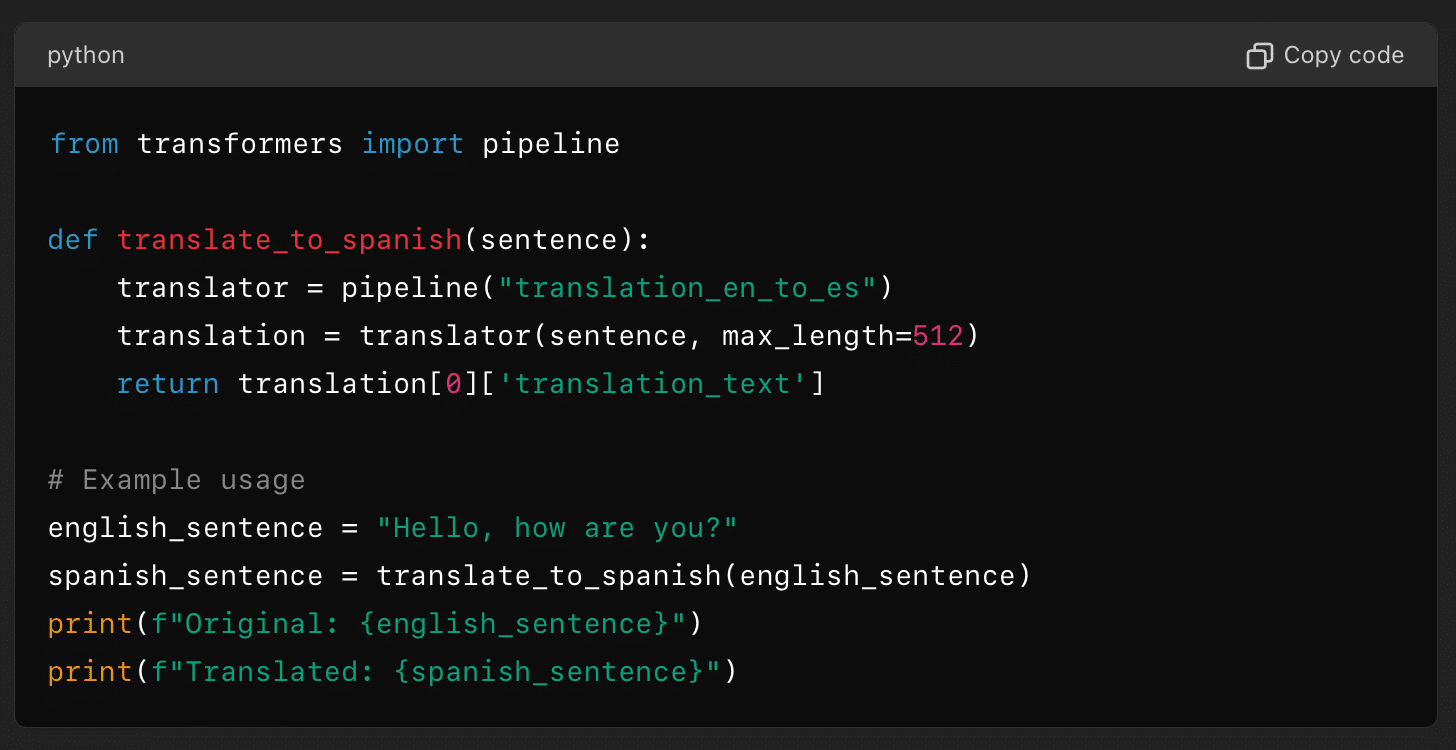Click the # Example usage comment
Image resolution: width=1456 pixels, height=750 pixels.
(176, 479)
